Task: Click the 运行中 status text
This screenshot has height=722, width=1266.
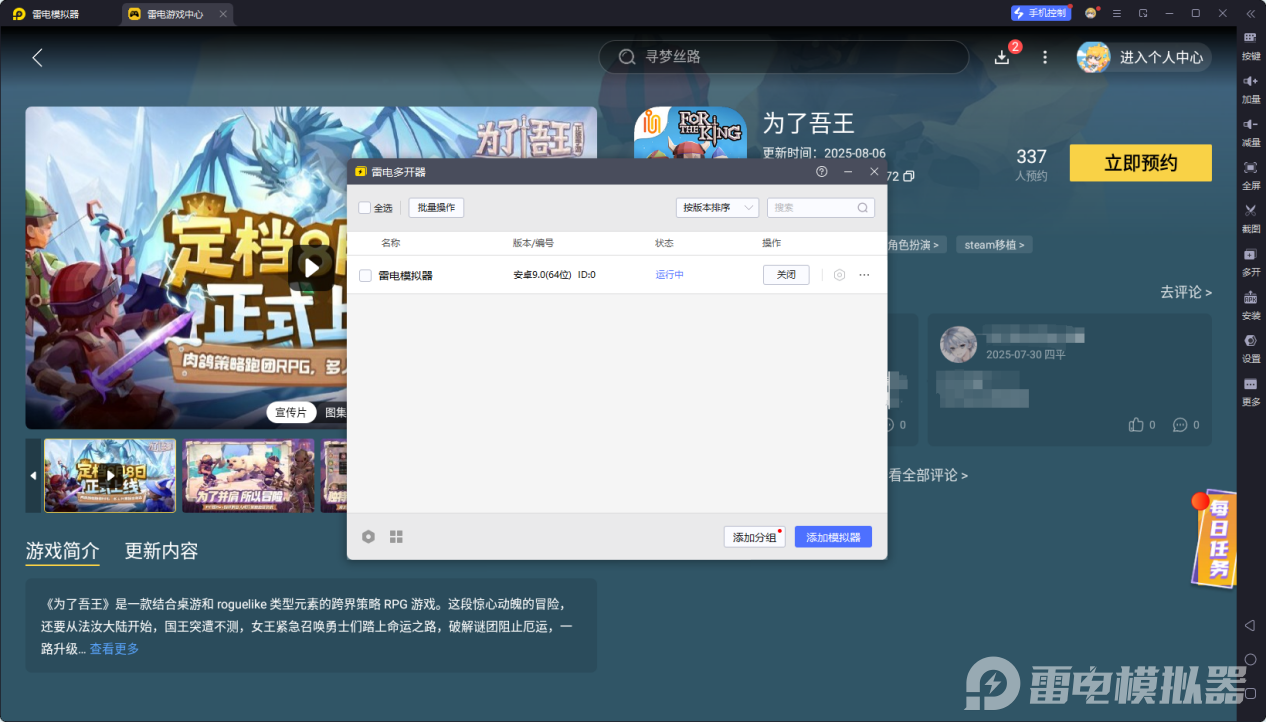Action: 670,275
